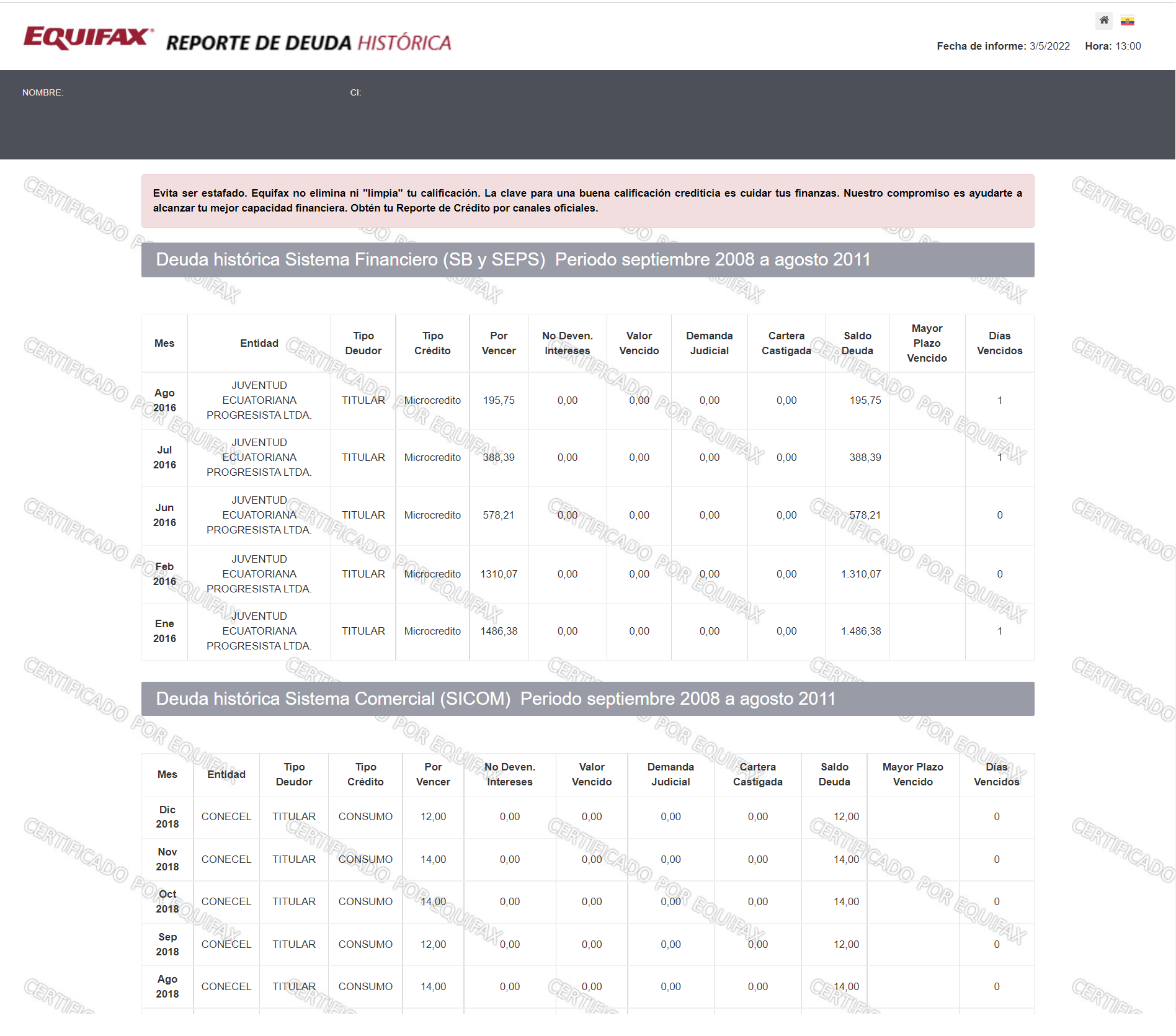This screenshot has height=1036, width=1176.
Task: Click the 'Demanda Judicial' header in the Financiero table
Action: (709, 343)
